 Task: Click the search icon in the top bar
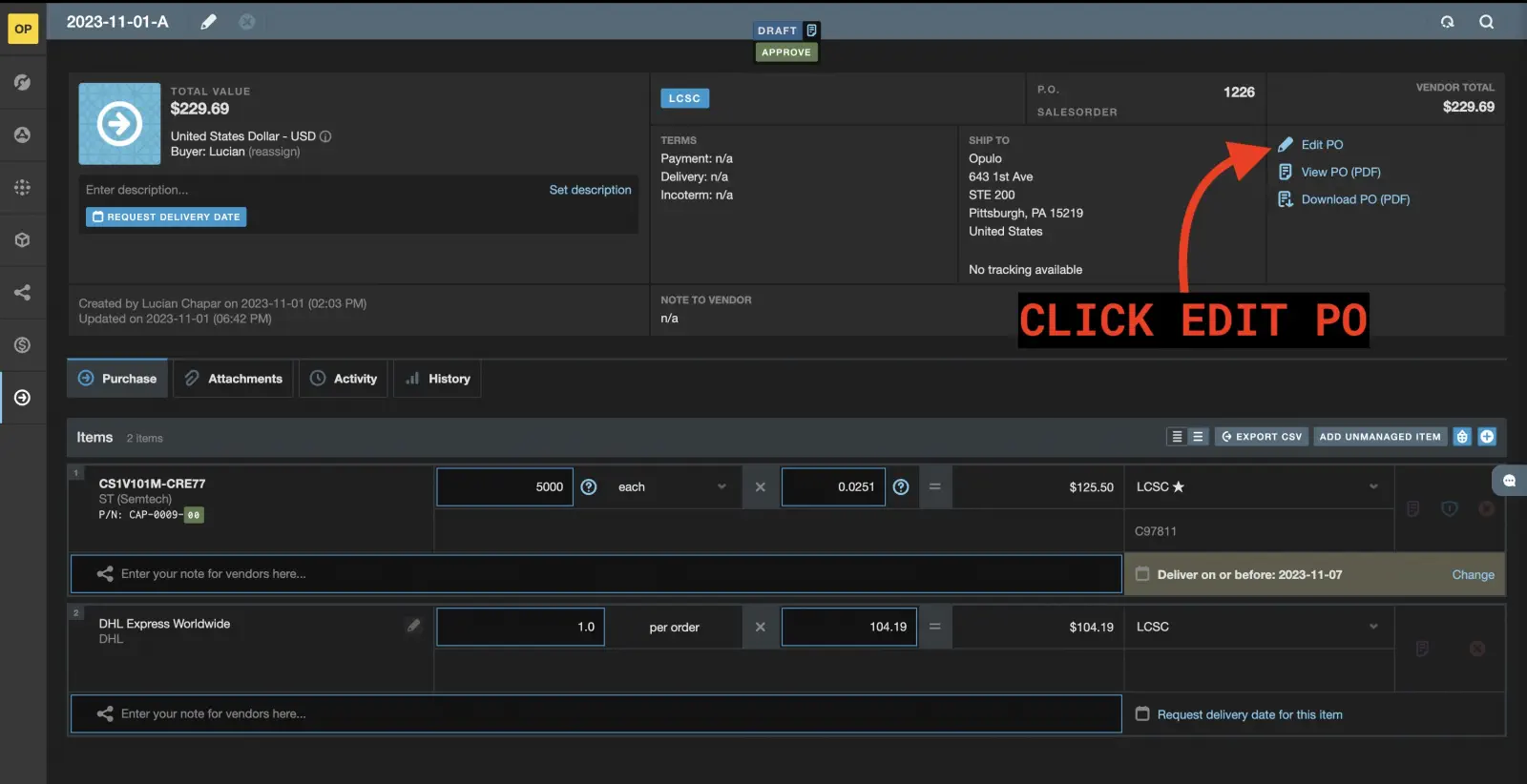(1486, 22)
